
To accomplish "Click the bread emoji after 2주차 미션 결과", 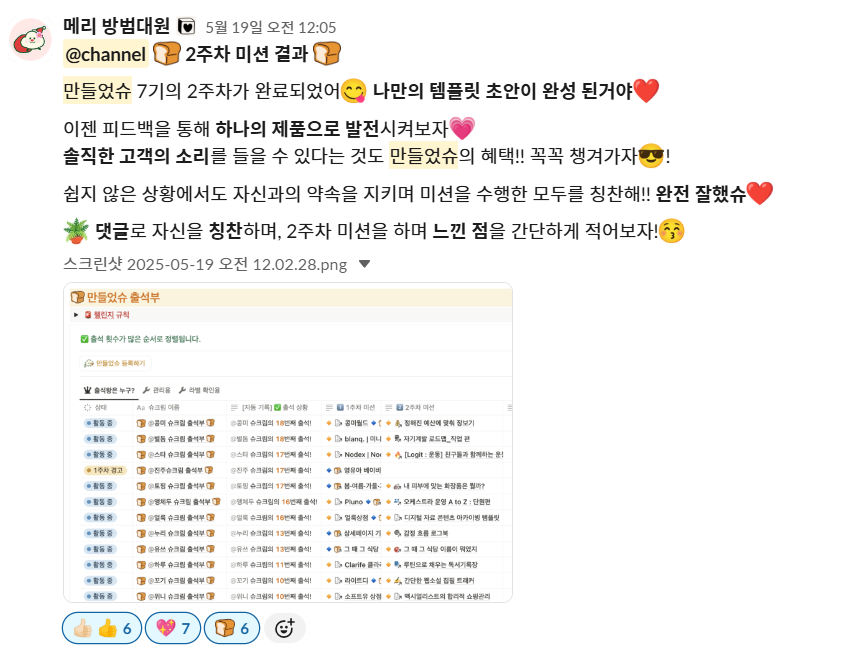I will point(327,54).
